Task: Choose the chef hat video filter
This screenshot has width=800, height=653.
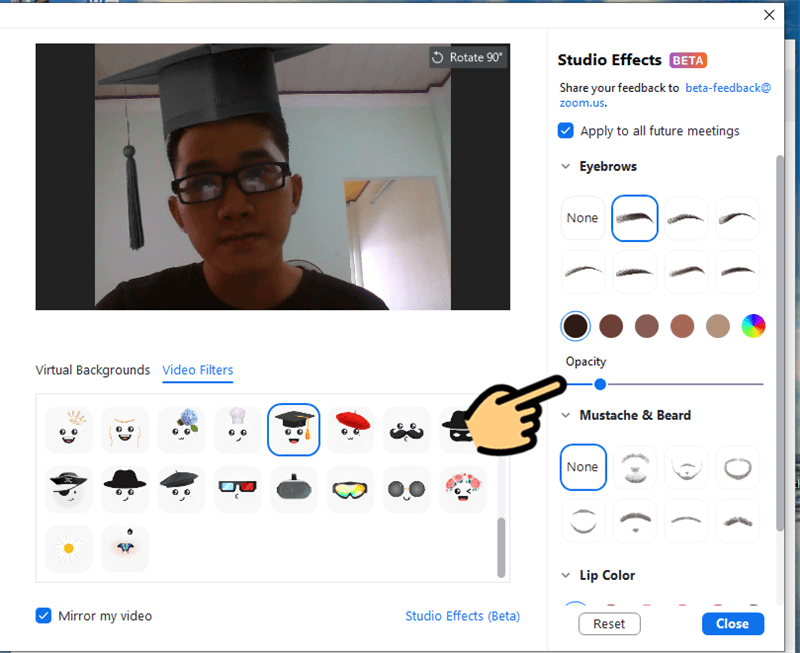Action: (x=237, y=430)
